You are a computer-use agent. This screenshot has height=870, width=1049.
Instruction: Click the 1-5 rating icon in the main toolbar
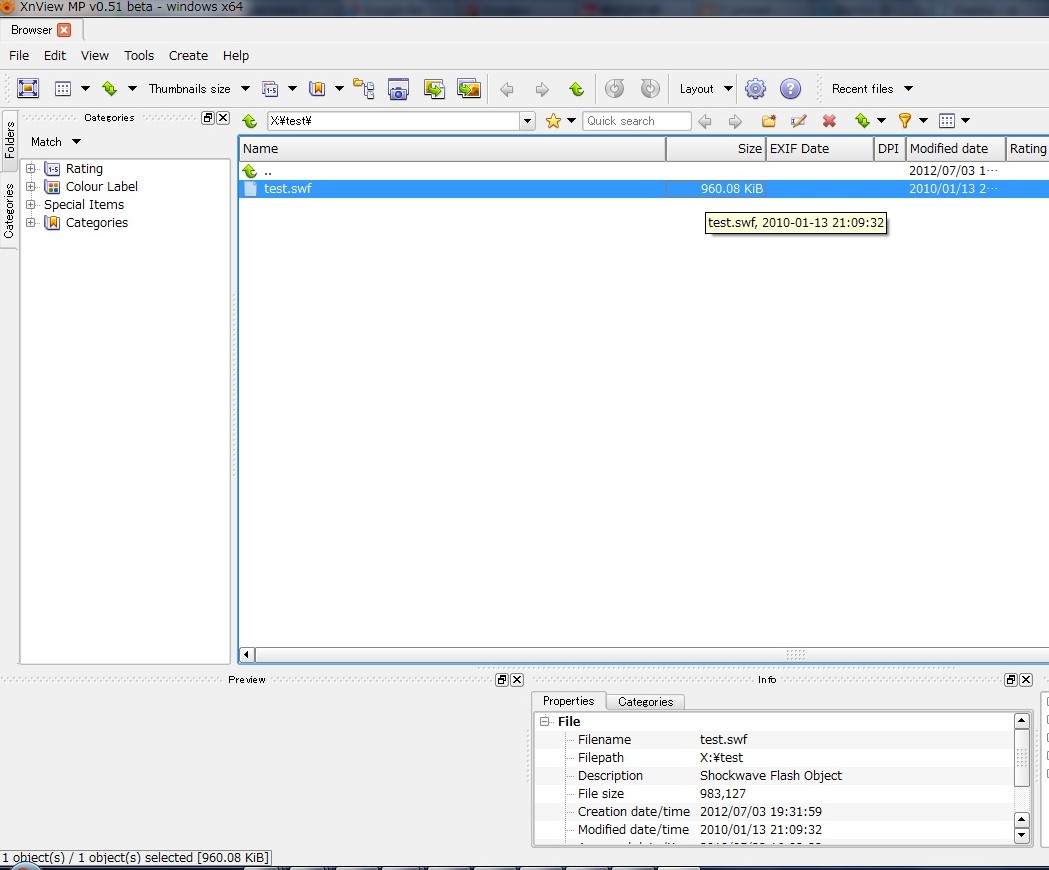tap(270, 88)
